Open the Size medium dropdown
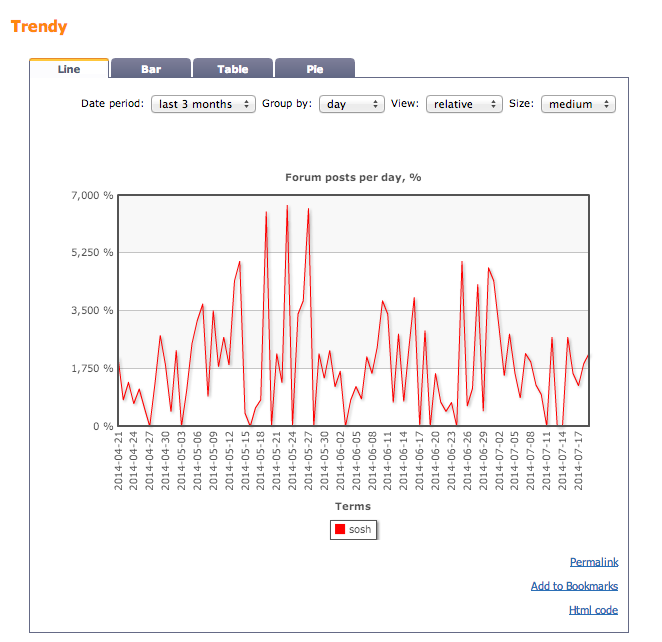This screenshot has width=662, height=642. pyautogui.click(x=577, y=104)
